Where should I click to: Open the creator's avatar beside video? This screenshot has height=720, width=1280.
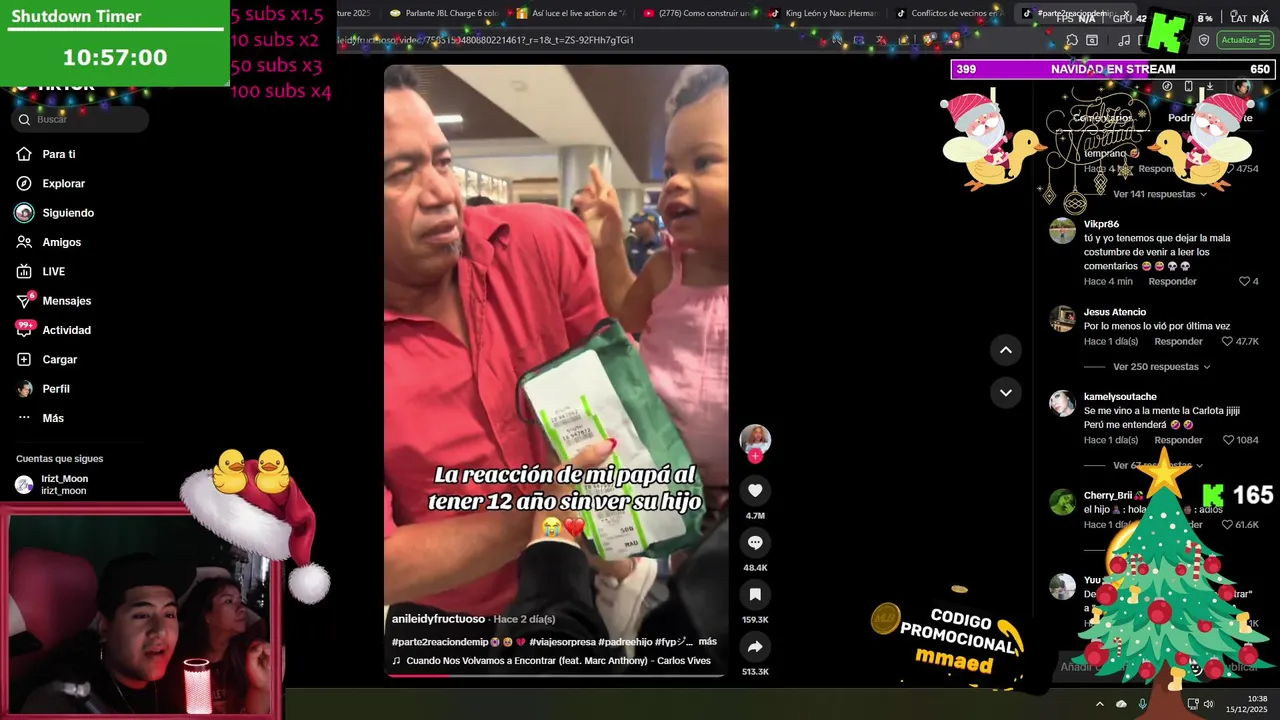coord(755,439)
